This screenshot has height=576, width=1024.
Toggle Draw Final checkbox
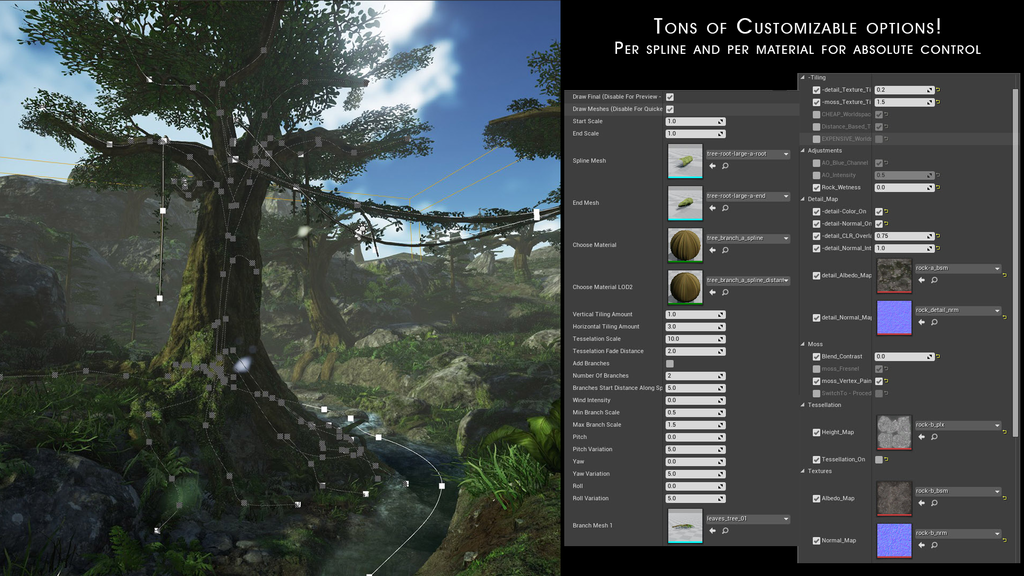pyautogui.click(x=670, y=97)
